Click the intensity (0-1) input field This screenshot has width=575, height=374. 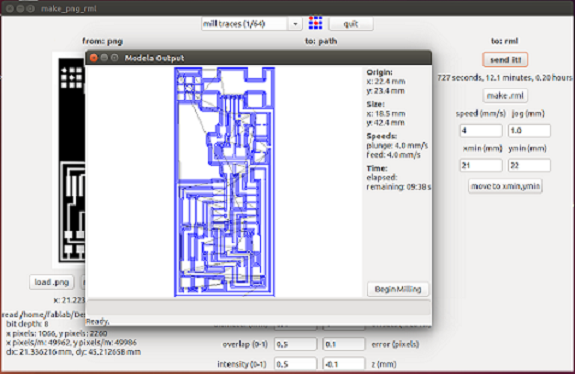(296, 364)
